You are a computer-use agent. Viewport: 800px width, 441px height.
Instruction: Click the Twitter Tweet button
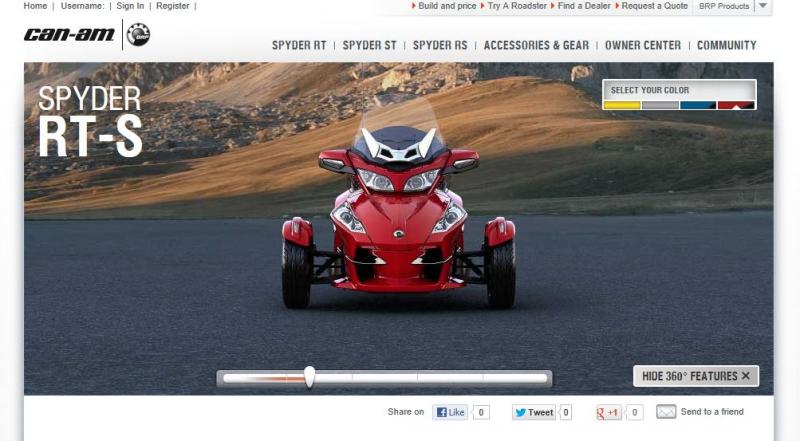click(533, 412)
